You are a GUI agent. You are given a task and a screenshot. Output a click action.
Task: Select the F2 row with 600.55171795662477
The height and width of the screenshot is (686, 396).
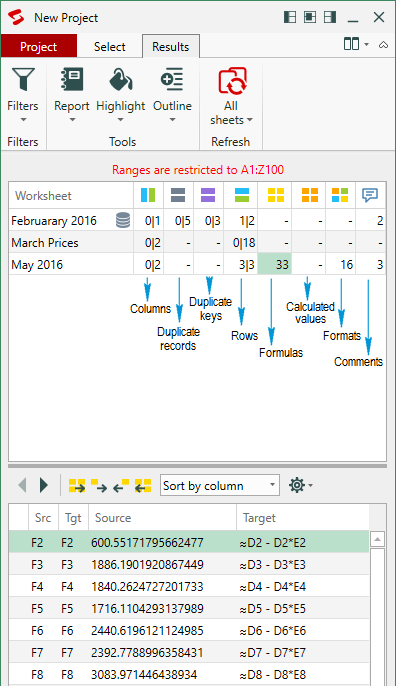point(189,542)
